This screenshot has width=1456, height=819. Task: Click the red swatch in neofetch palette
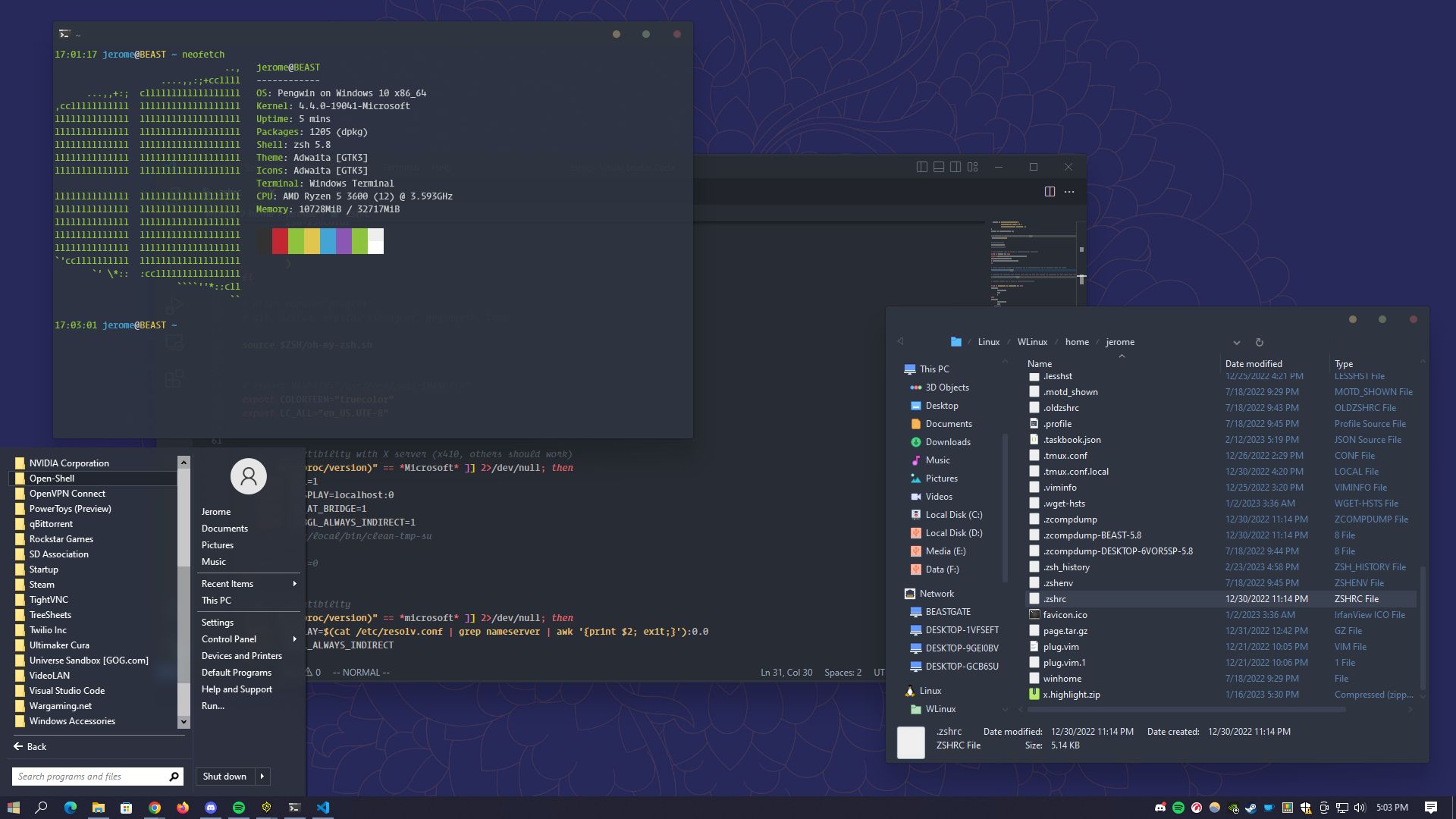coord(280,241)
